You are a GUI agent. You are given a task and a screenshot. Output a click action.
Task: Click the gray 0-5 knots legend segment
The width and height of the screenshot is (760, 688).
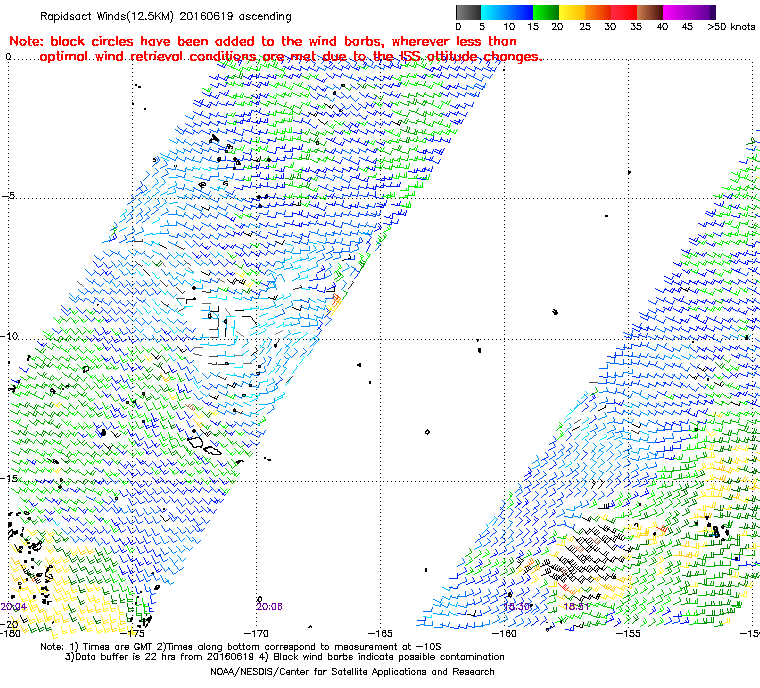pyautogui.click(x=468, y=12)
